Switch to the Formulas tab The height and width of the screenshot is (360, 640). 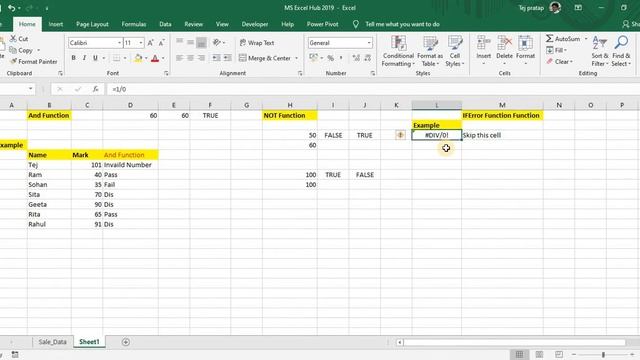tap(134, 24)
